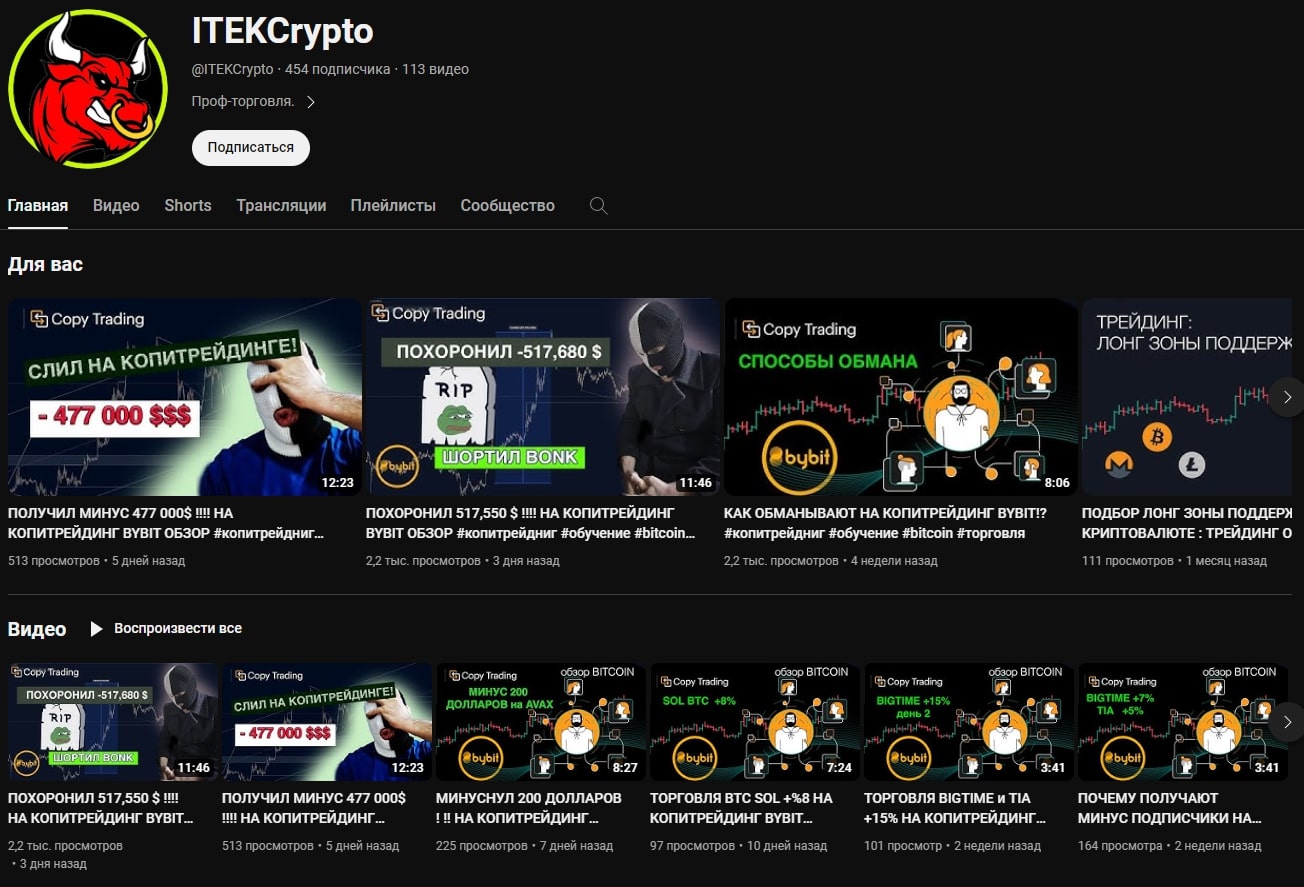Expand the channel description chevron next to Проф-торговля
Image resolution: width=1304 pixels, height=887 pixels.
[311, 102]
